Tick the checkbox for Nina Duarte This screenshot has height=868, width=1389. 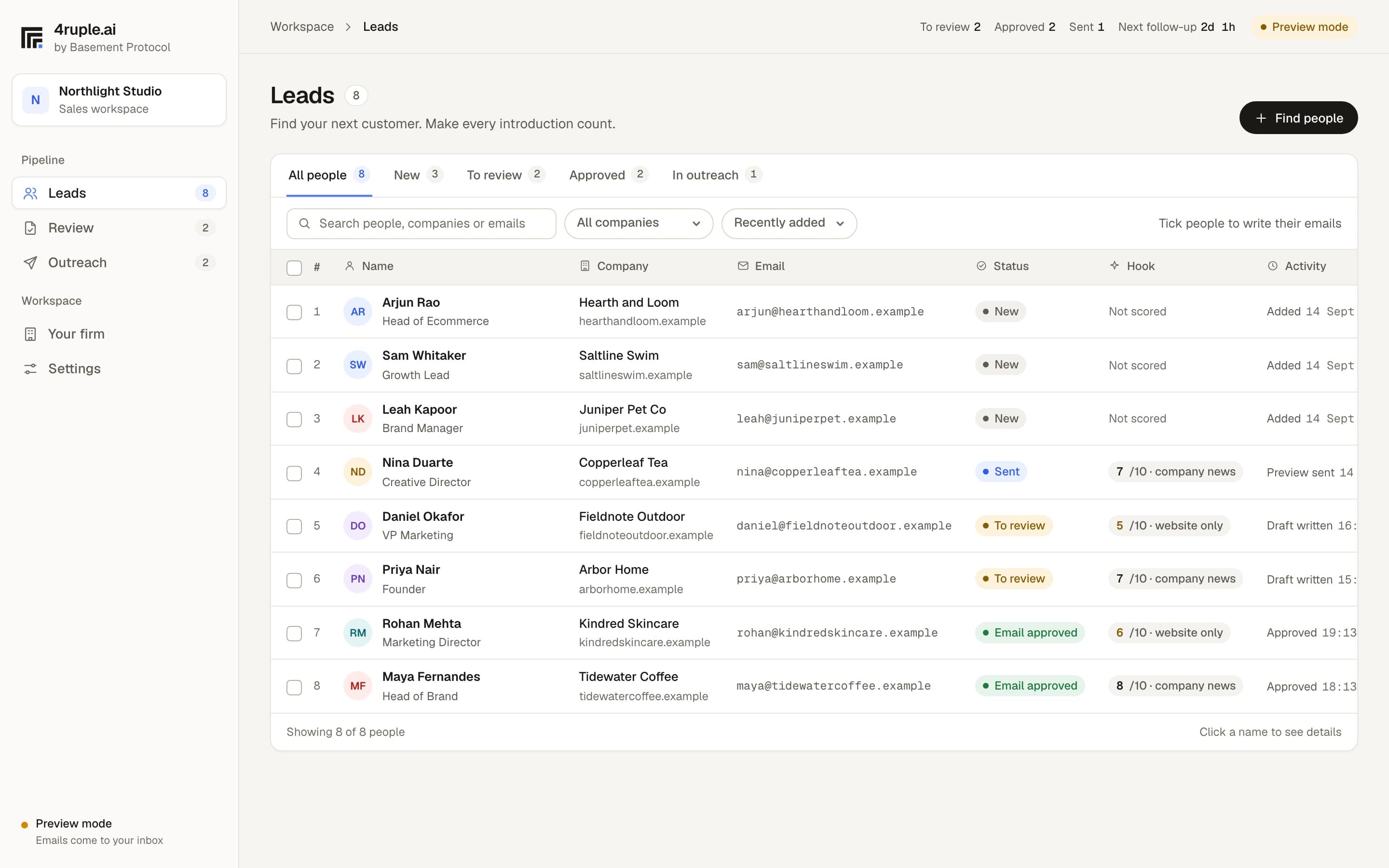click(294, 473)
